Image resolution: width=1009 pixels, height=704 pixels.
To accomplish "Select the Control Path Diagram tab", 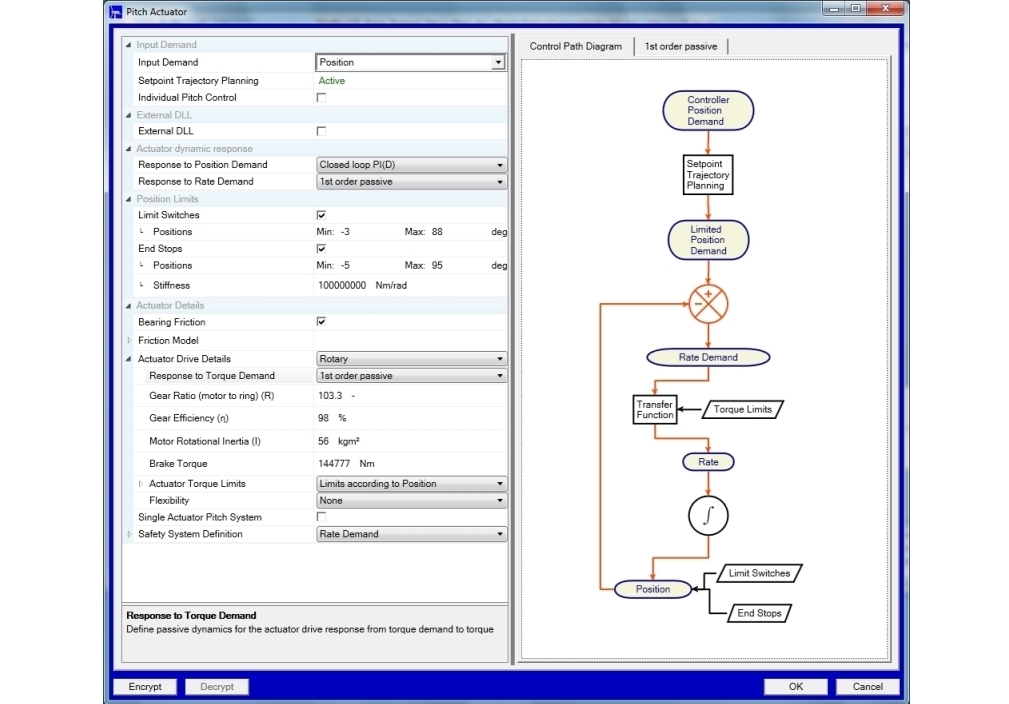I will [x=575, y=46].
